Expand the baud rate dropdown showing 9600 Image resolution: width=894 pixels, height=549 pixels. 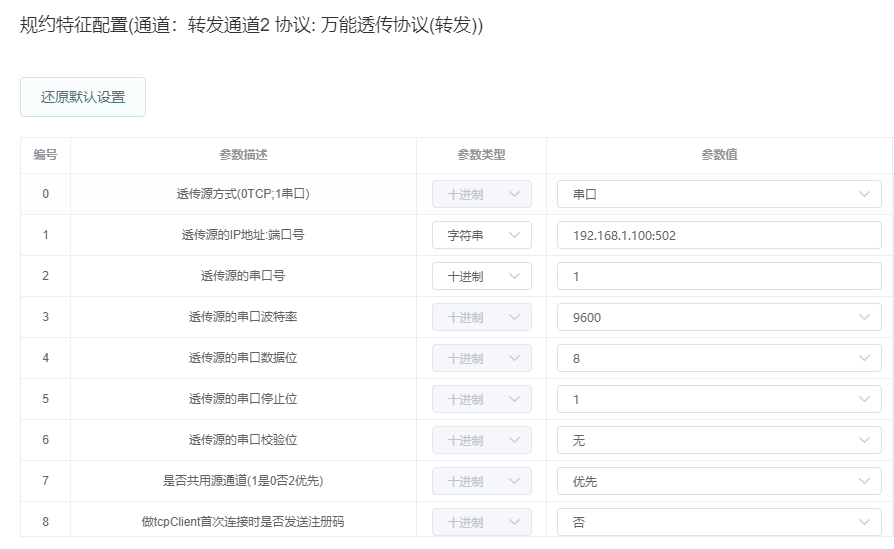click(x=719, y=317)
